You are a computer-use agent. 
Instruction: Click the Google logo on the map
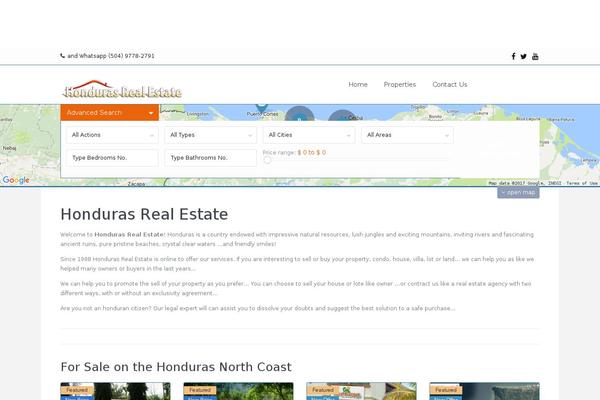click(16, 180)
